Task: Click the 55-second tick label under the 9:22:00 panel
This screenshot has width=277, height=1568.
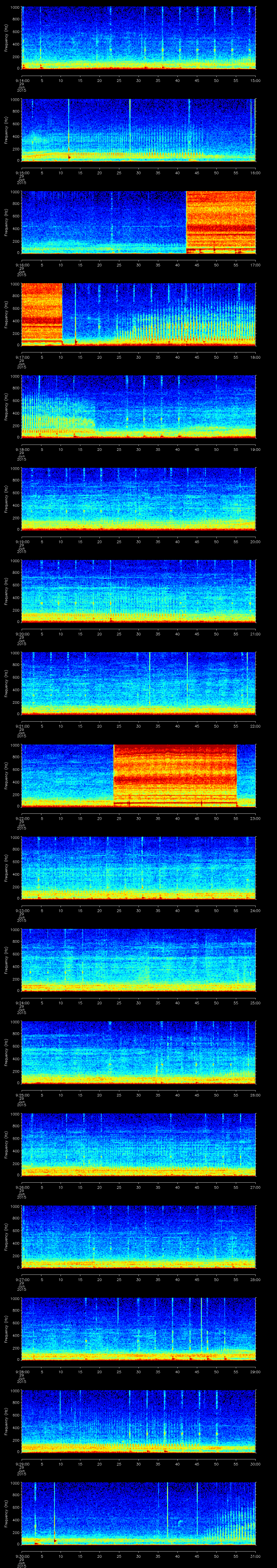Action: coord(236,818)
